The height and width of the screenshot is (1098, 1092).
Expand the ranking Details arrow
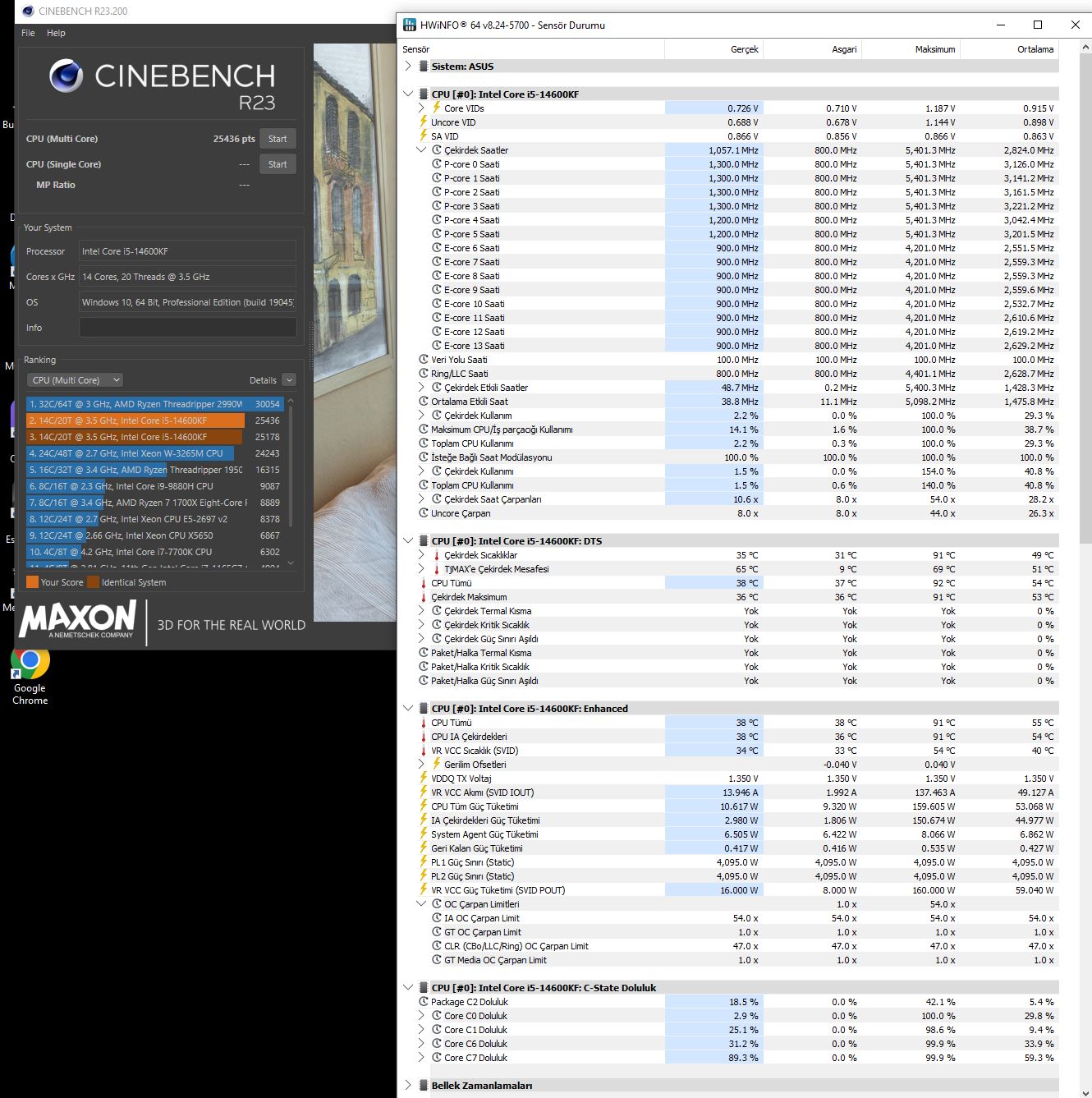(x=288, y=380)
